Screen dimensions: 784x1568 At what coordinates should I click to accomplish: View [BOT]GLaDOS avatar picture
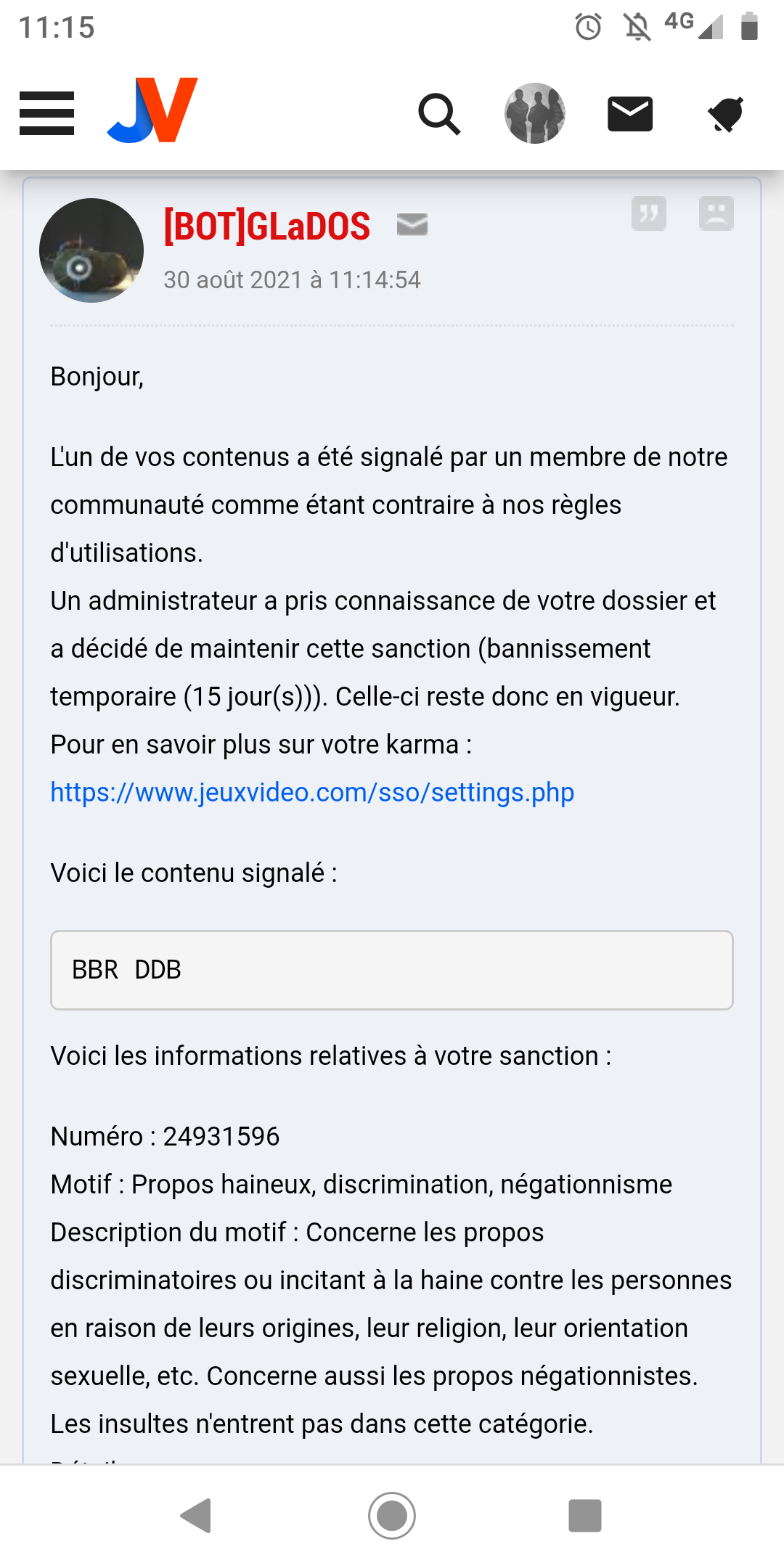click(91, 250)
